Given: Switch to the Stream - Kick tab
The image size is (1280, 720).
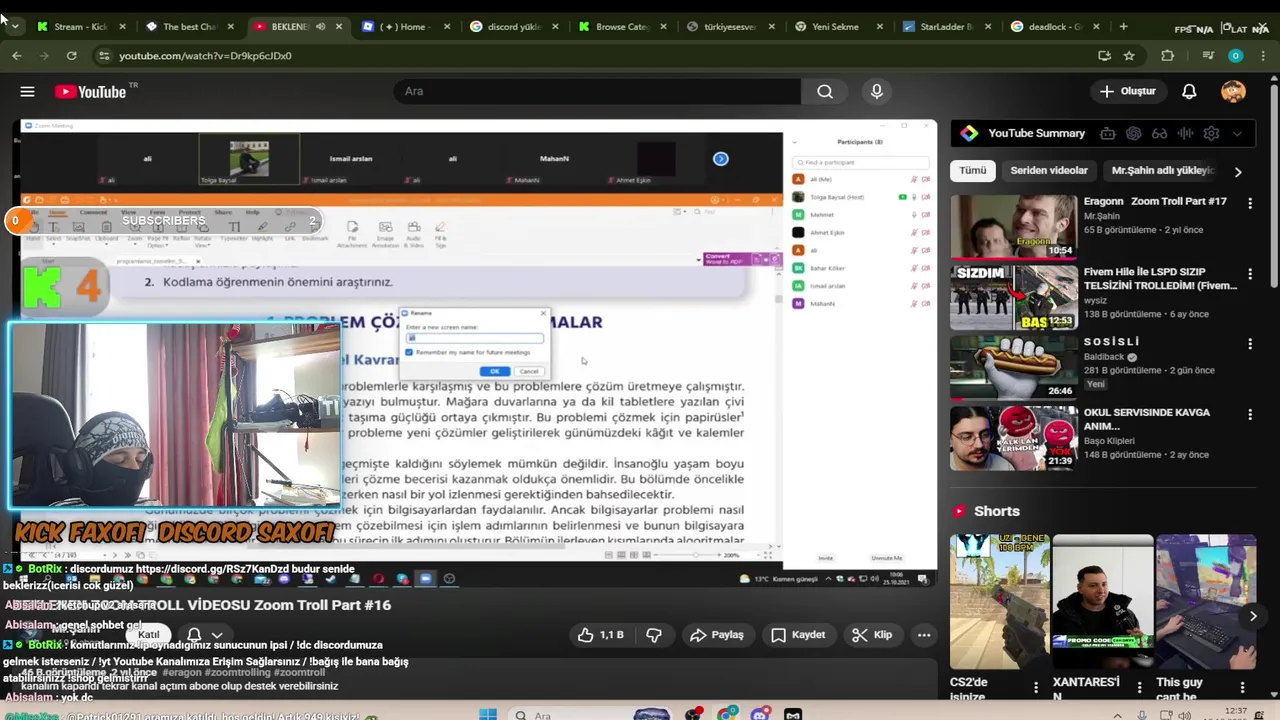Looking at the screenshot, I should click(80, 27).
